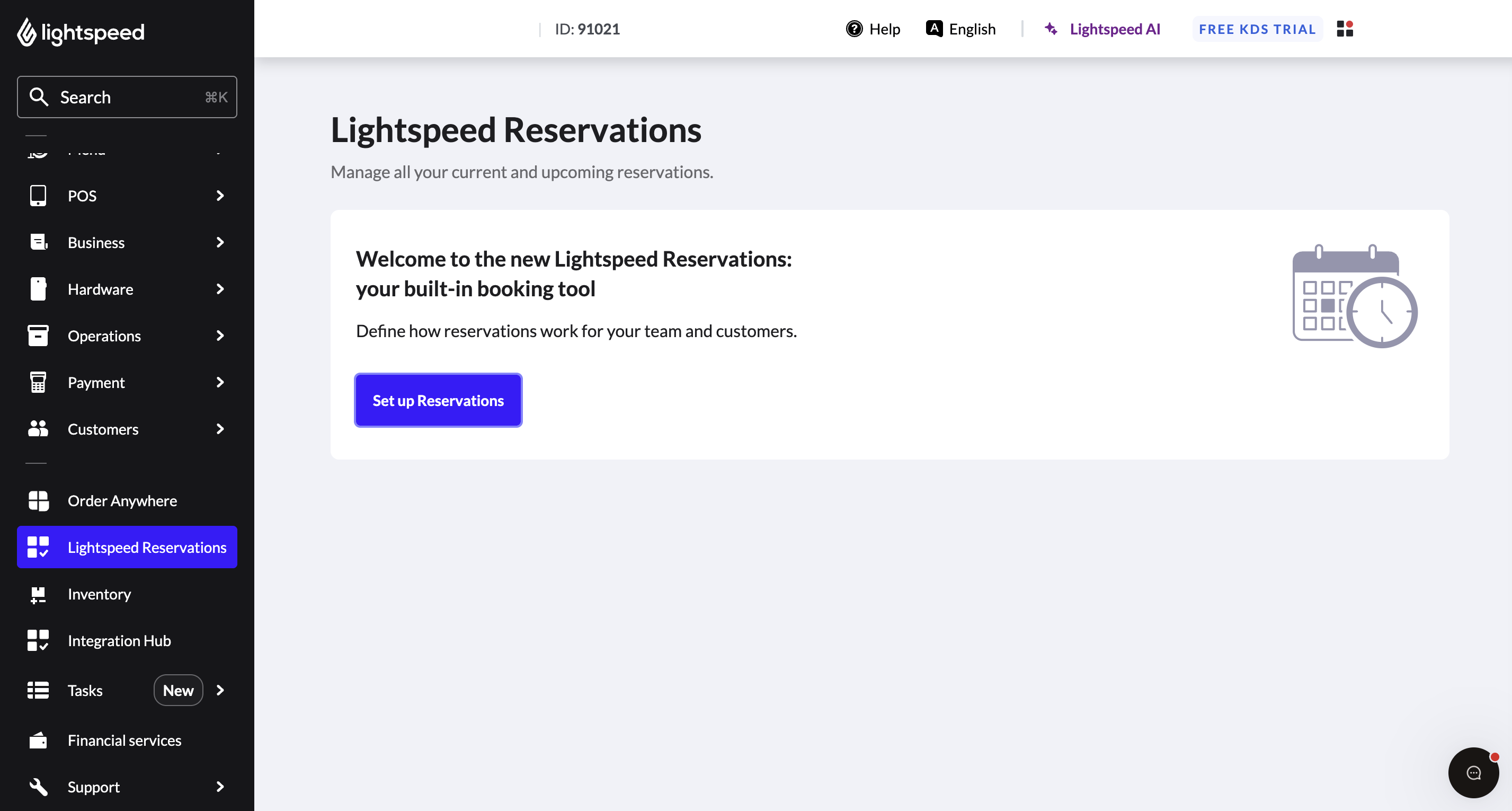Open Lightspeed AI link
This screenshot has width=1512, height=811.
[1102, 29]
